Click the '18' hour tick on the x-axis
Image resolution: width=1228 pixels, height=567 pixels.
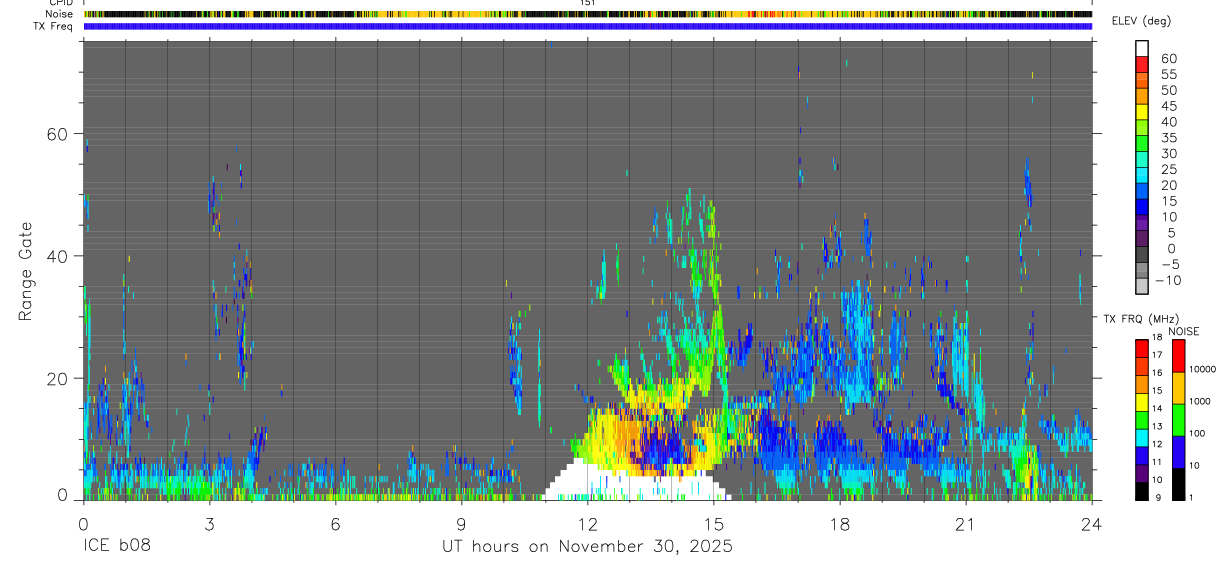tap(839, 523)
